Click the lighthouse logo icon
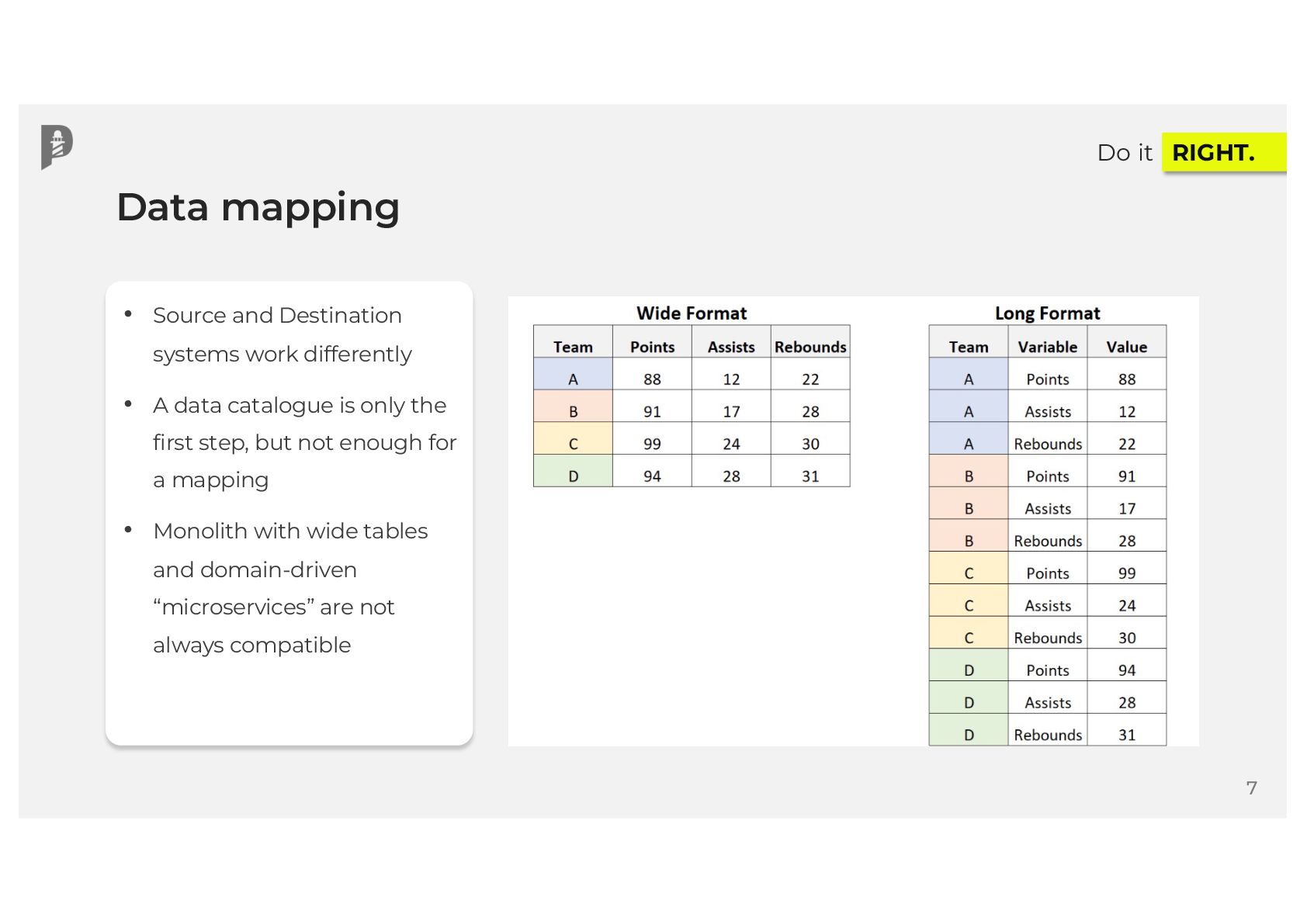 pos(57,147)
